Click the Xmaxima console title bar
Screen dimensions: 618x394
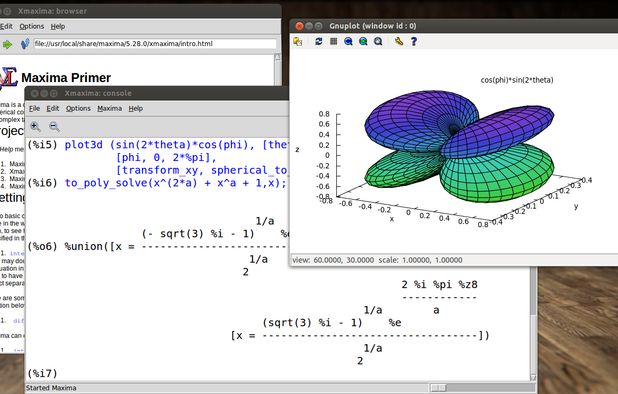(158, 93)
